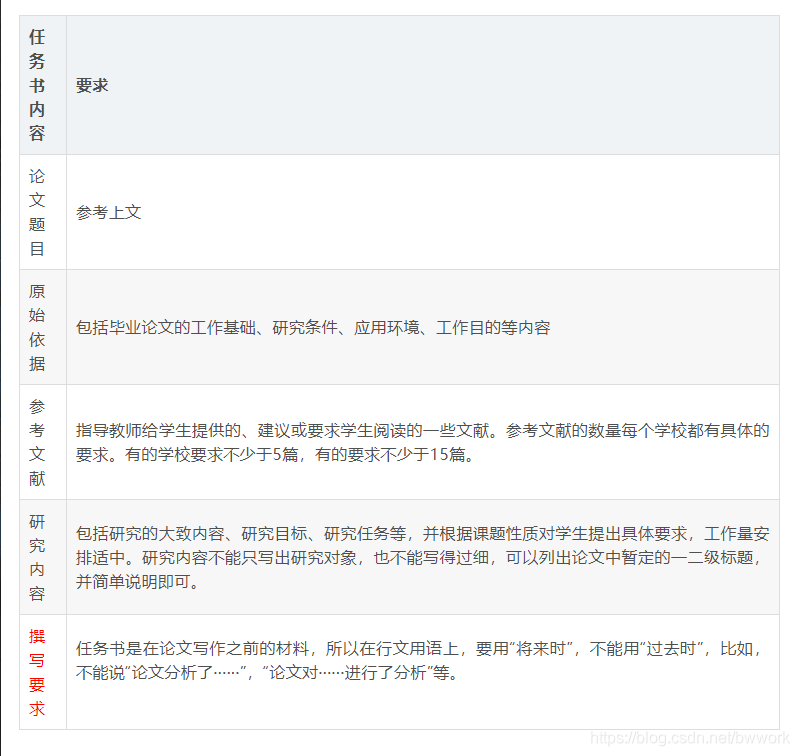This screenshot has width=799, height=756.
Task: Click the 原始依据 row label
Action: (x=37, y=327)
